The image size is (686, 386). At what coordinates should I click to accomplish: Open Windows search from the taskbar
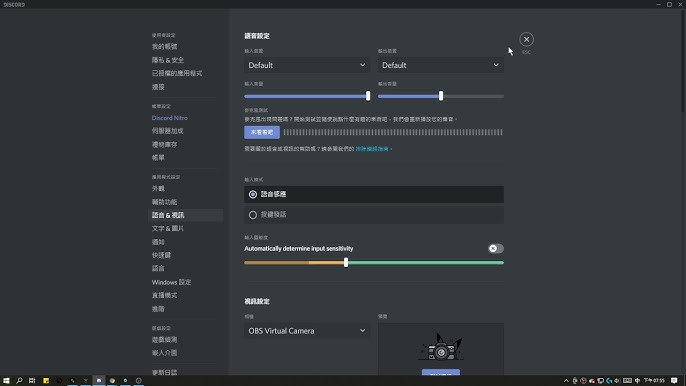coord(19,381)
